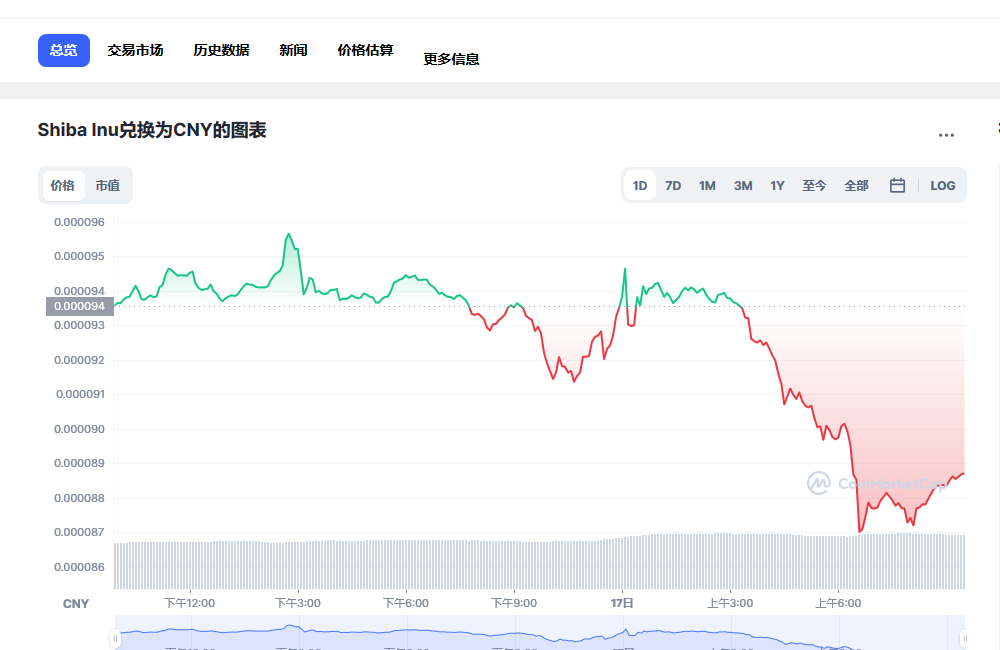Open the 价格估算 tab
Viewport: 1000px width, 650px height.
coord(365,50)
